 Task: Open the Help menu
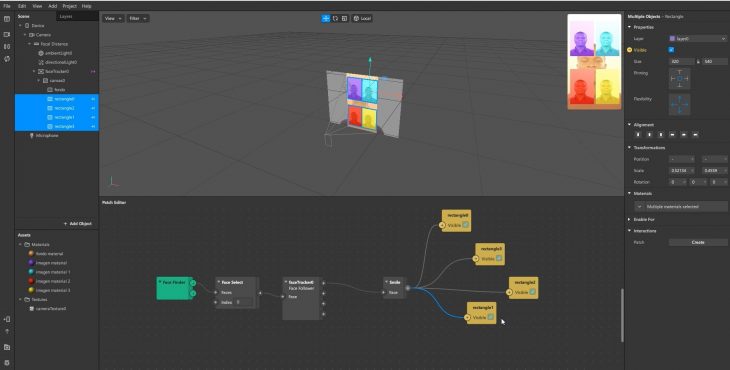click(87, 6)
